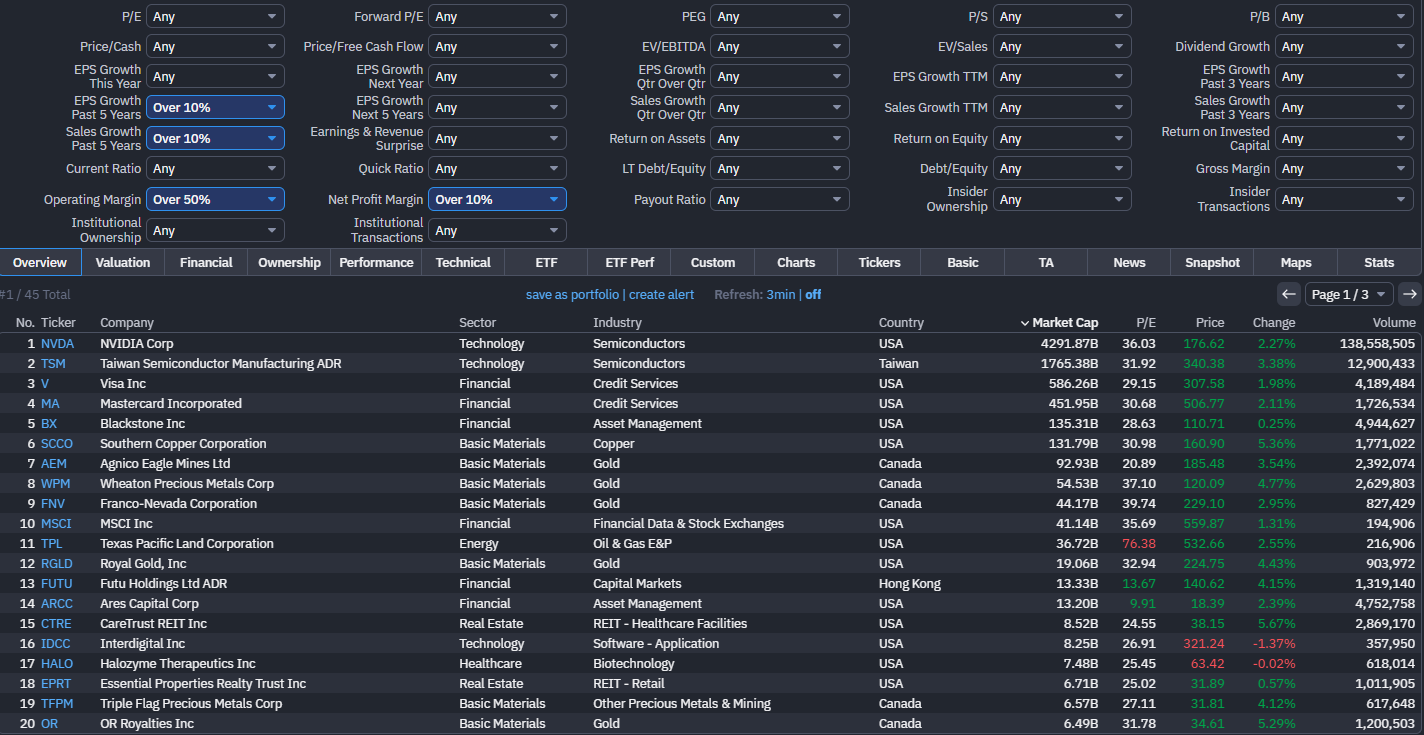Click OR Royalties Inc company name
The height and width of the screenshot is (735, 1424).
[149, 724]
